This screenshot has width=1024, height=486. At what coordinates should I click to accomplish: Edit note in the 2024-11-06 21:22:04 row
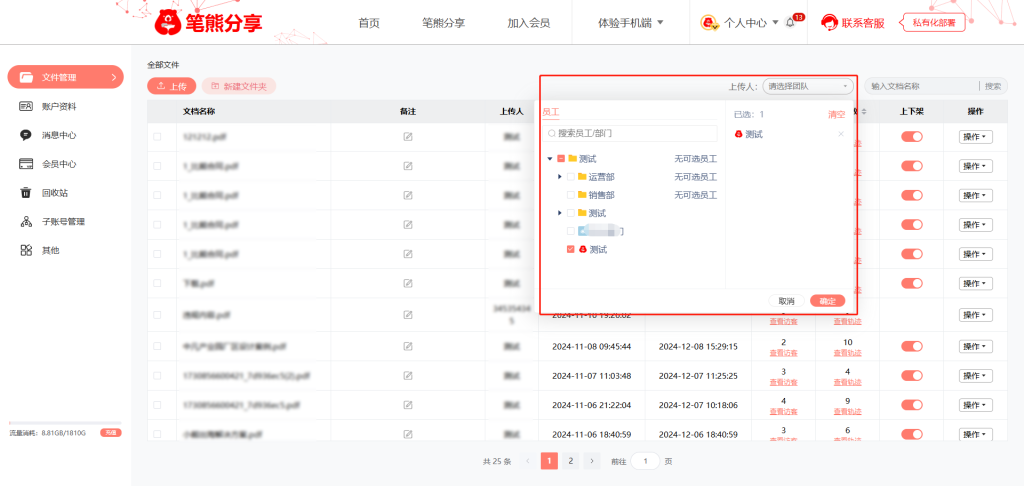pyautogui.click(x=408, y=405)
